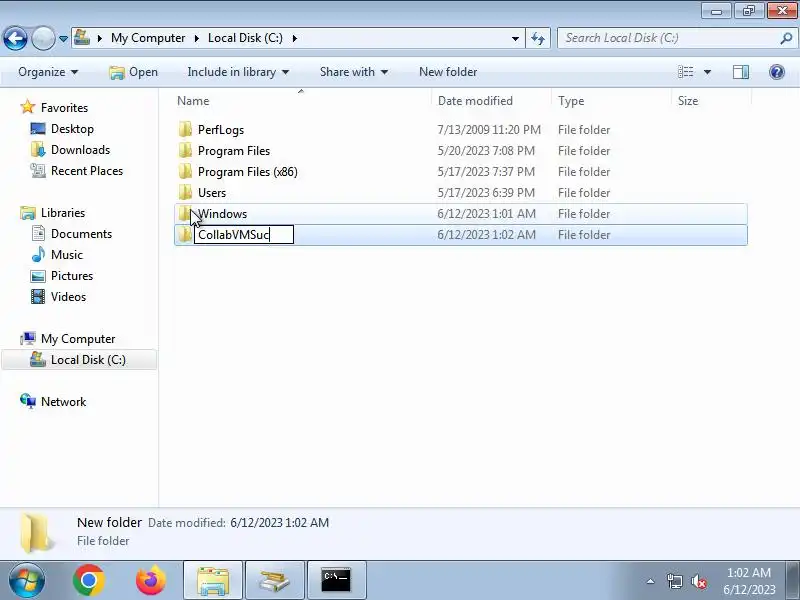Open Downloads in Favorites
Viewport: 800px width, 600px height.
point(80,149)
